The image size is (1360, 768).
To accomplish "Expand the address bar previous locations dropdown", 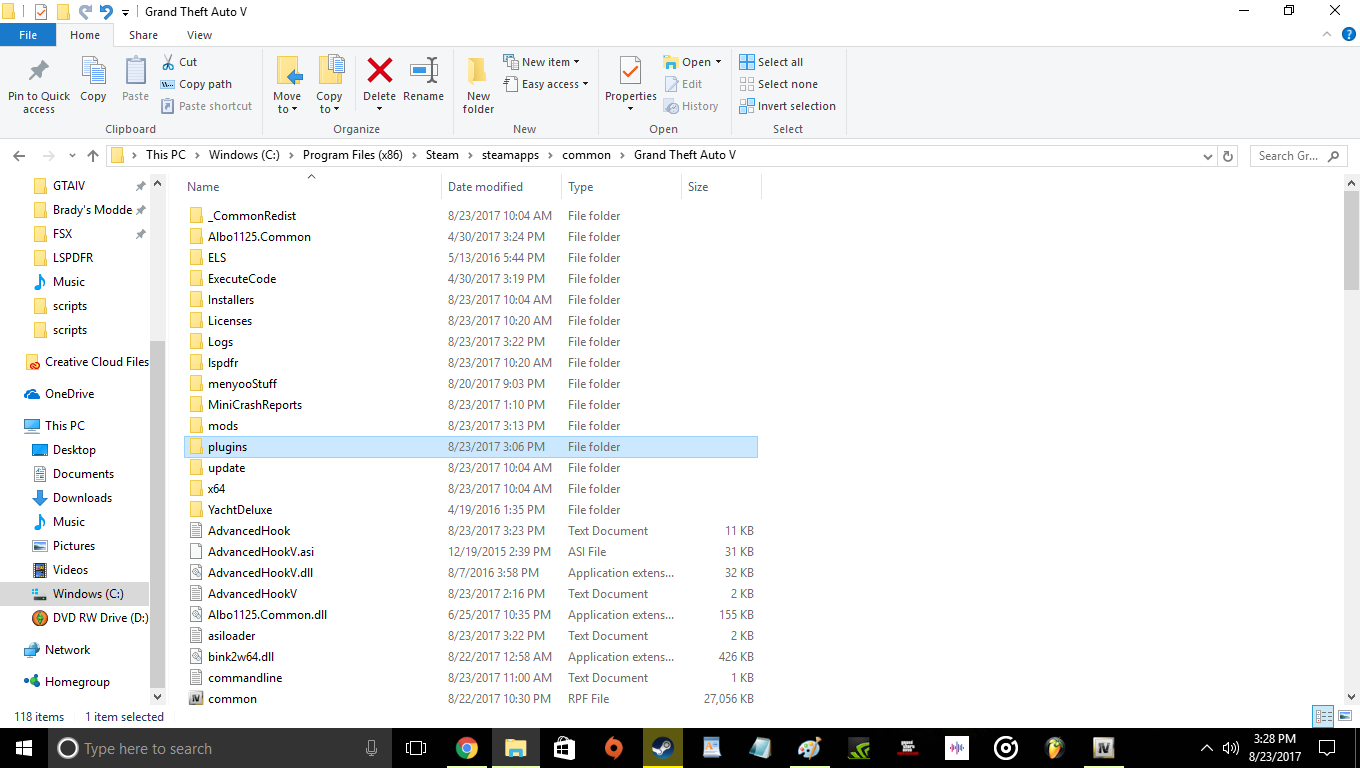I will pos(1208,156).
